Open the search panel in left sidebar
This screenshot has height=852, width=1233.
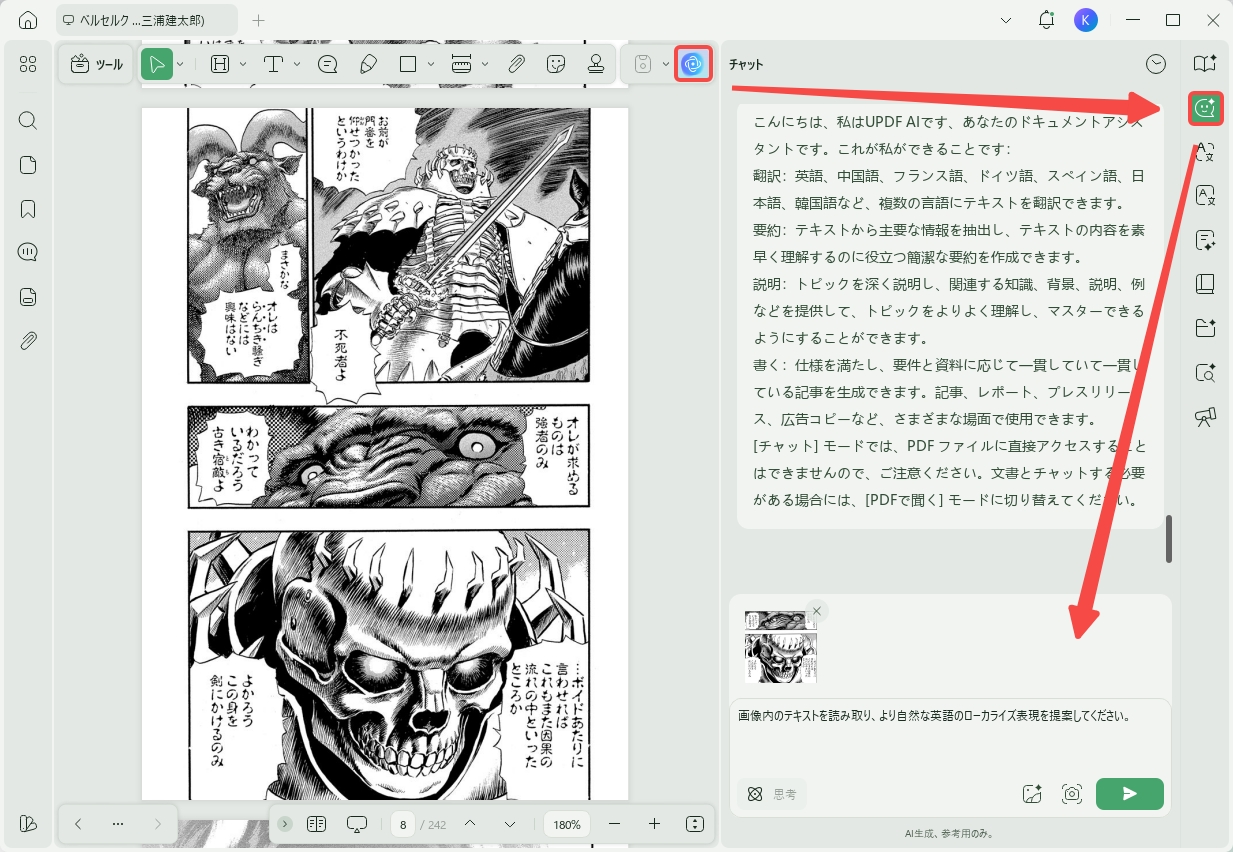pos(28,121)
